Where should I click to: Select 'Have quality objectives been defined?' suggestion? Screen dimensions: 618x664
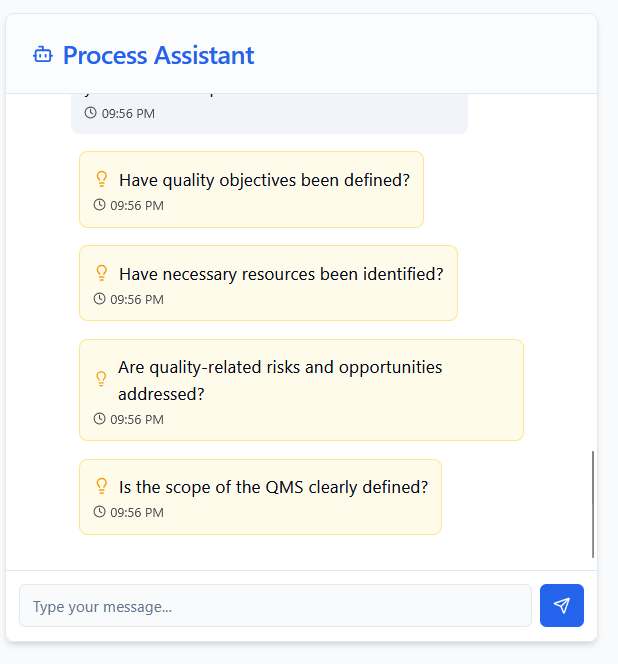tap(251, 189)
